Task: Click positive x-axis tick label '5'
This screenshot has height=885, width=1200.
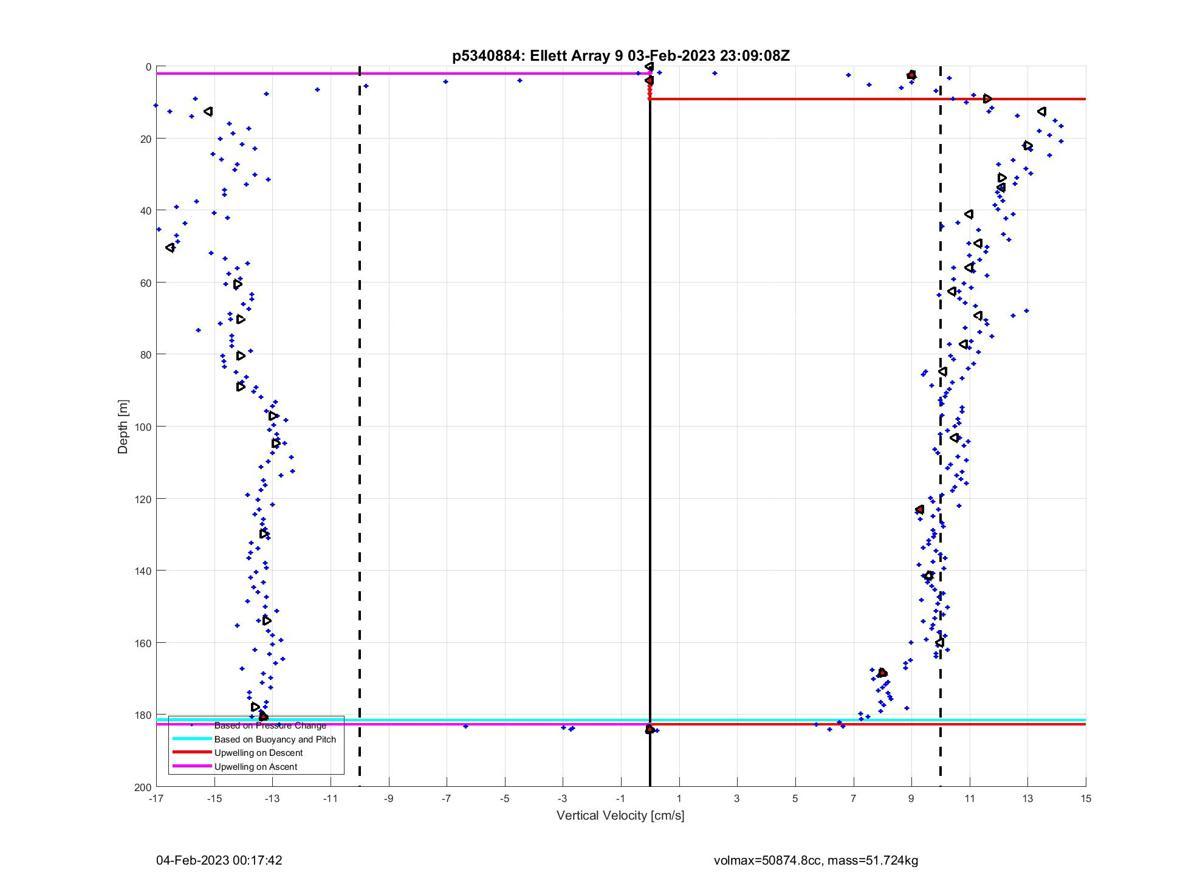Action: (795, 798)
